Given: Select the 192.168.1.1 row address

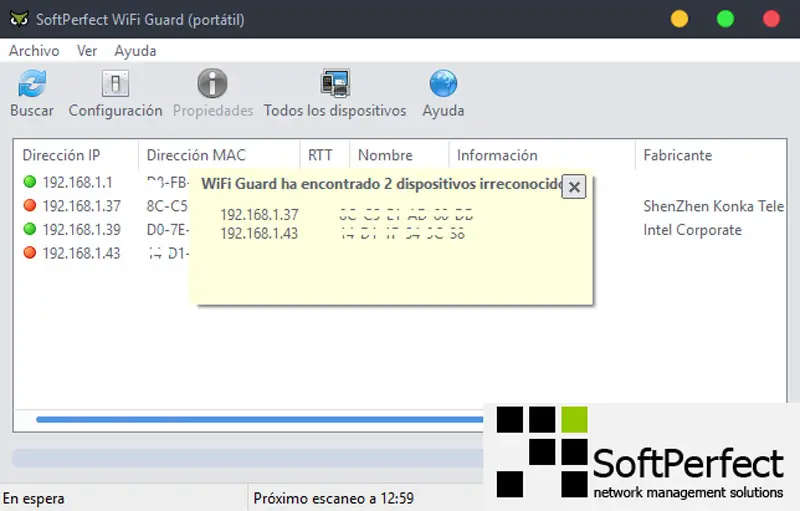Looking at the screenshot, I should coord(78,182).
